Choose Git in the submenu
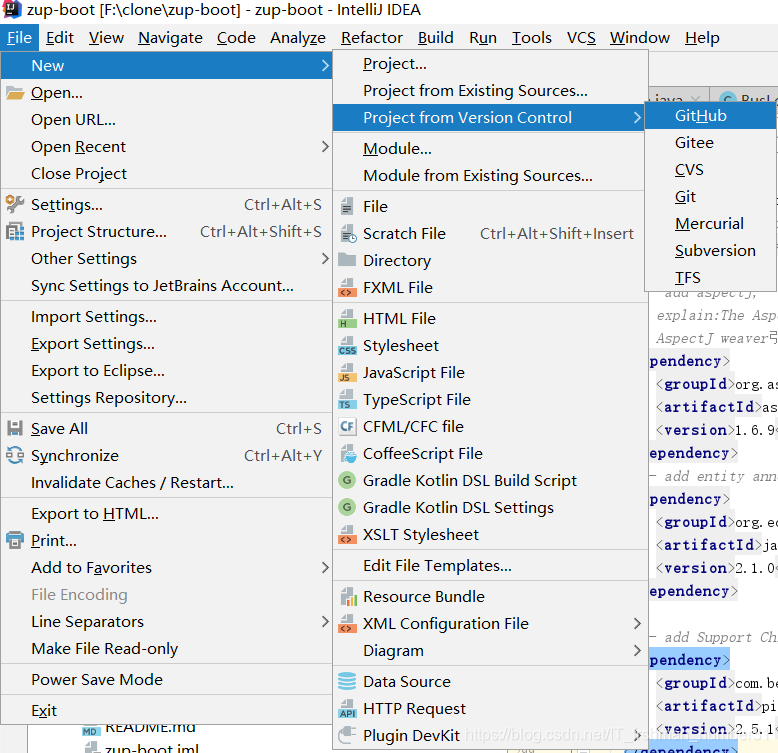Screen dimensions: 778x753 pos(711,197)
